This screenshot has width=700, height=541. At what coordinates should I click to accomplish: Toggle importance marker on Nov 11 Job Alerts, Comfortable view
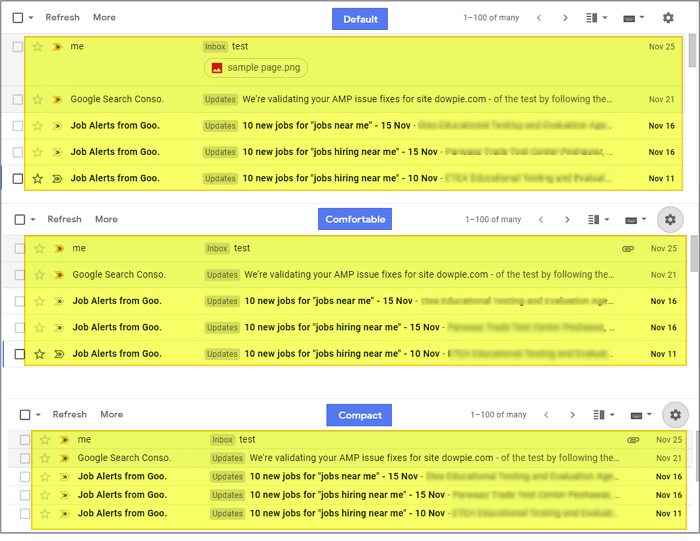click(x=59, y=354)
